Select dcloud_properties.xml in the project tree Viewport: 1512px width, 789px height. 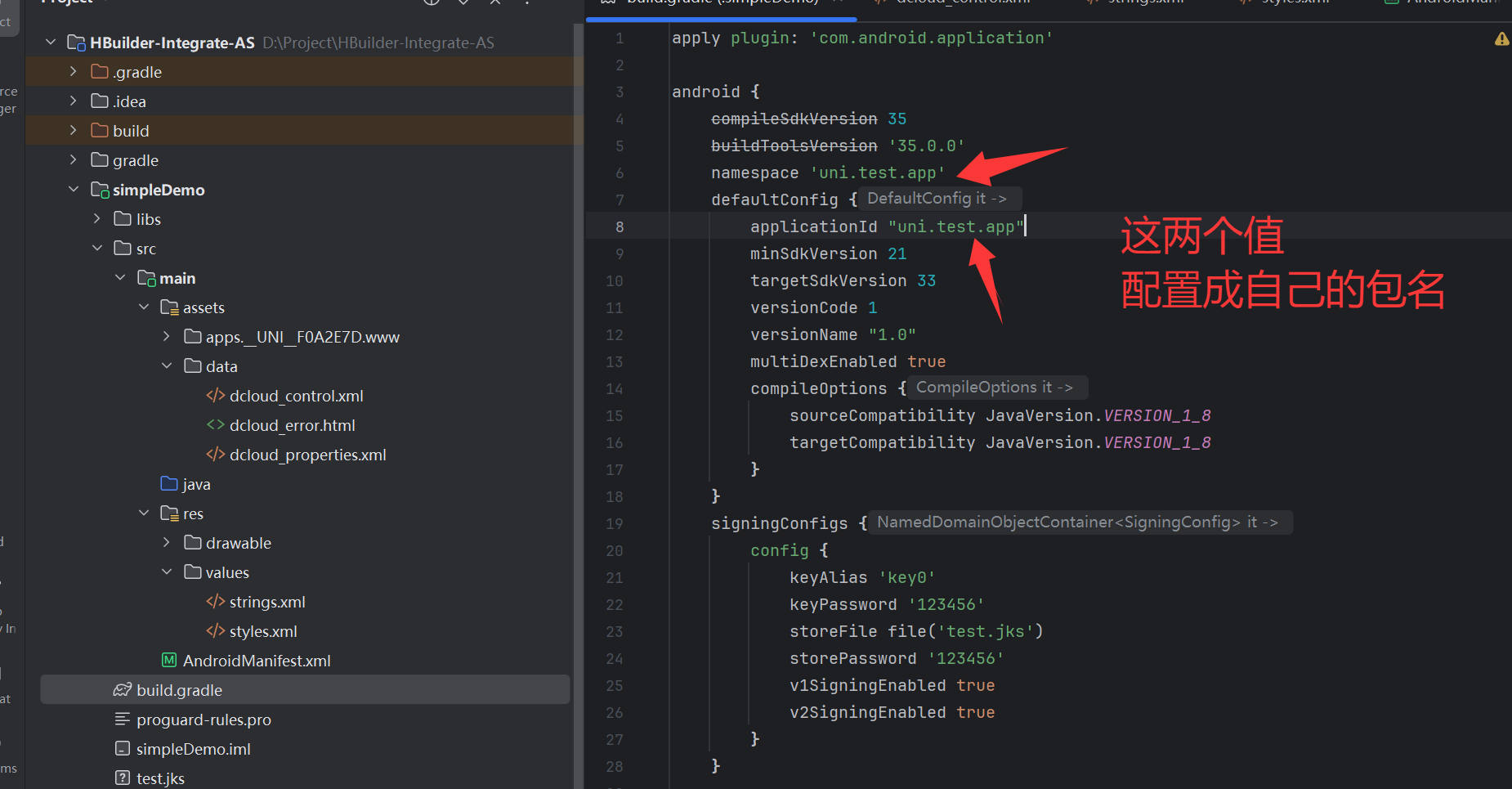point(308,455)
